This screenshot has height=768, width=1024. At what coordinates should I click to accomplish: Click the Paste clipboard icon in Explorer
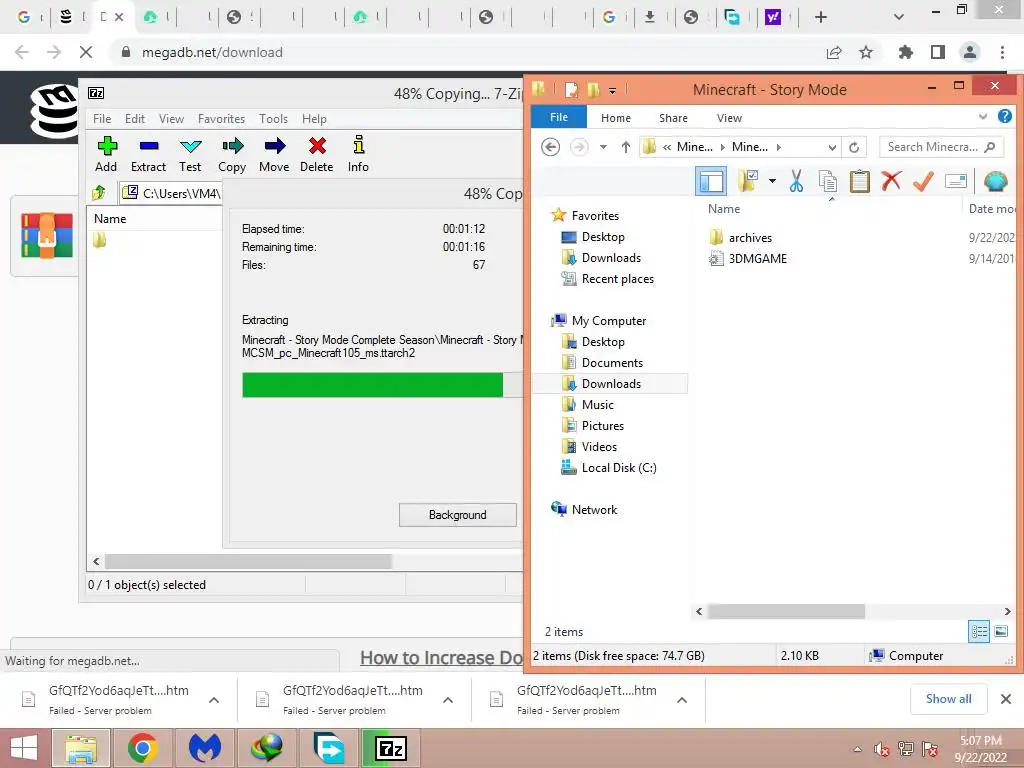859,181
